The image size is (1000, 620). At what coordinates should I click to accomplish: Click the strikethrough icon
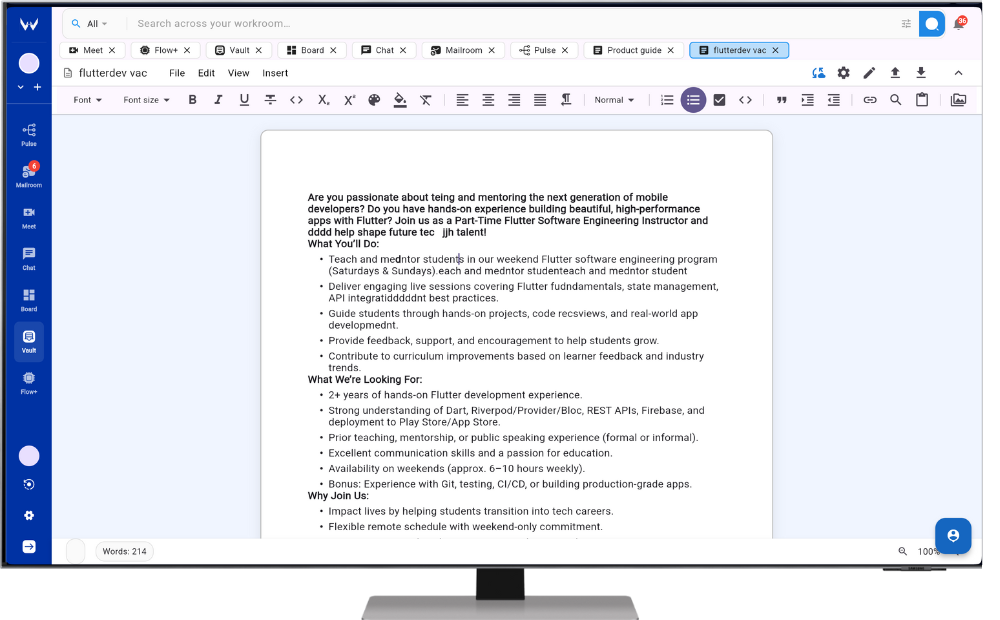(270, 100)
